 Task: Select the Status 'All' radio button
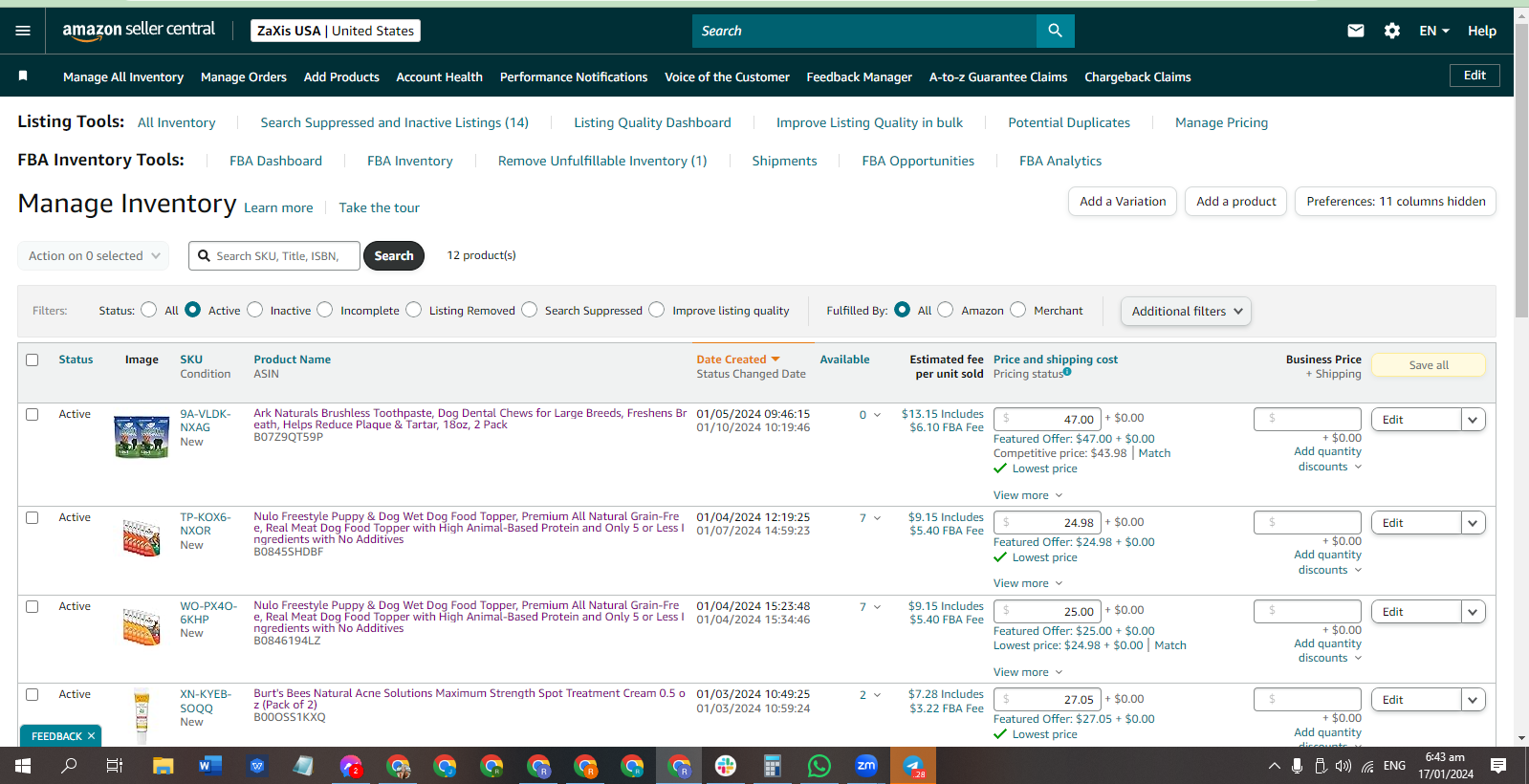[x=149, y=310]
